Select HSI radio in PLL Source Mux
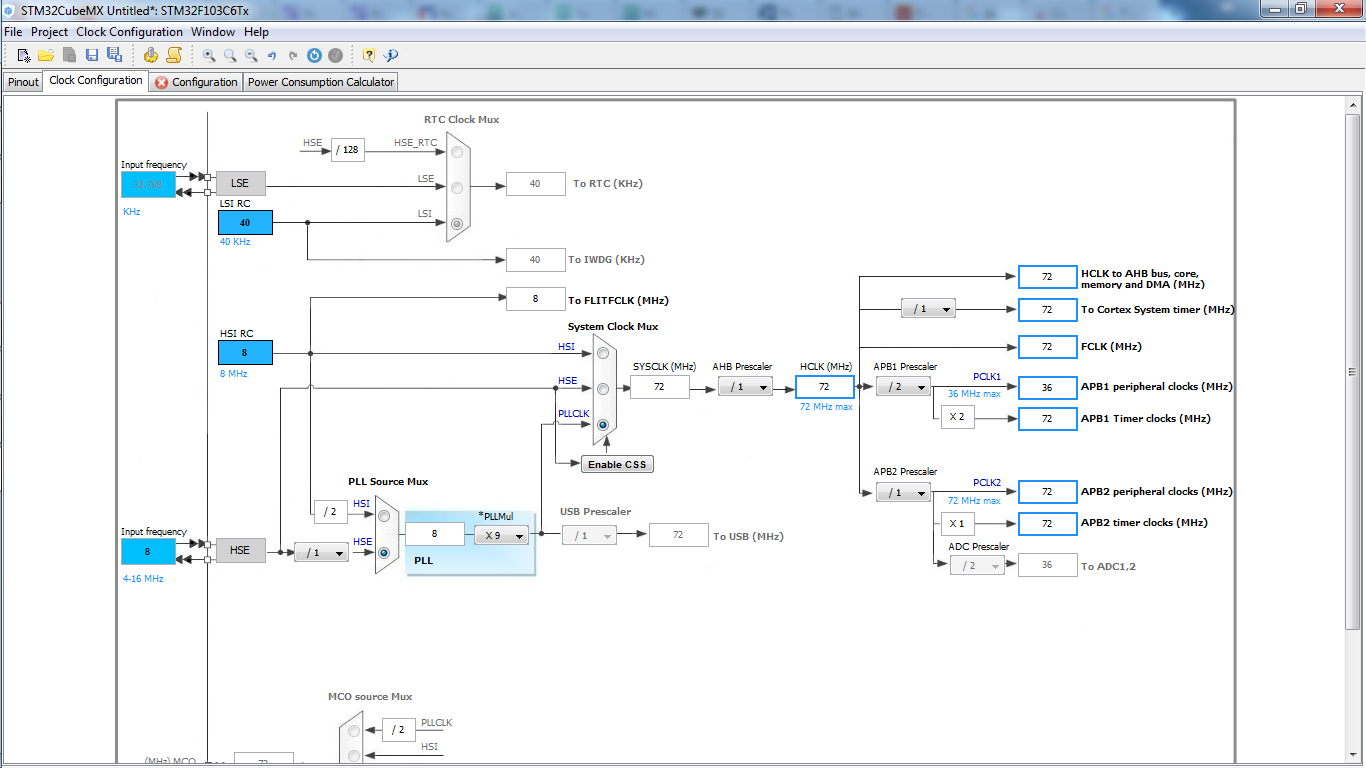 (x=383, y=516)
